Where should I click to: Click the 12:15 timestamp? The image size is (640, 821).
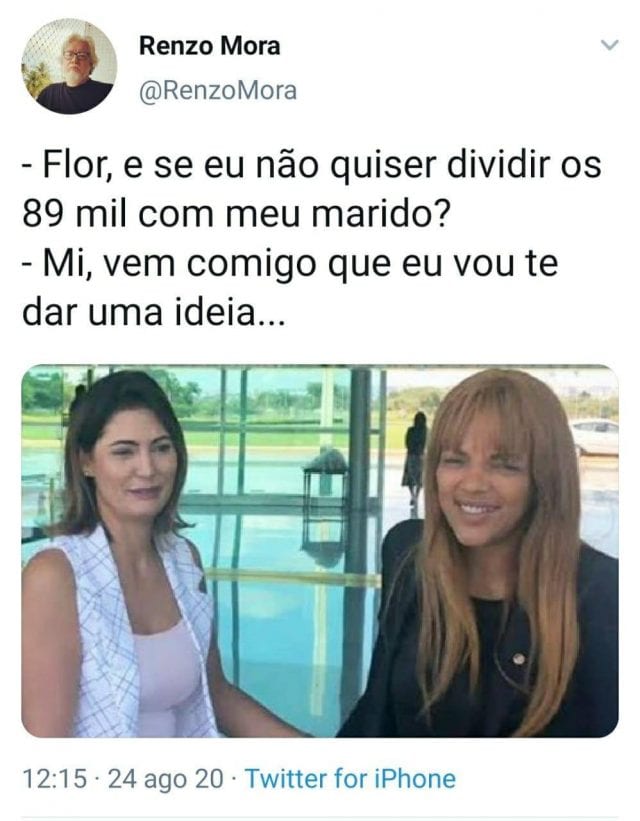(x=54, y=779)
